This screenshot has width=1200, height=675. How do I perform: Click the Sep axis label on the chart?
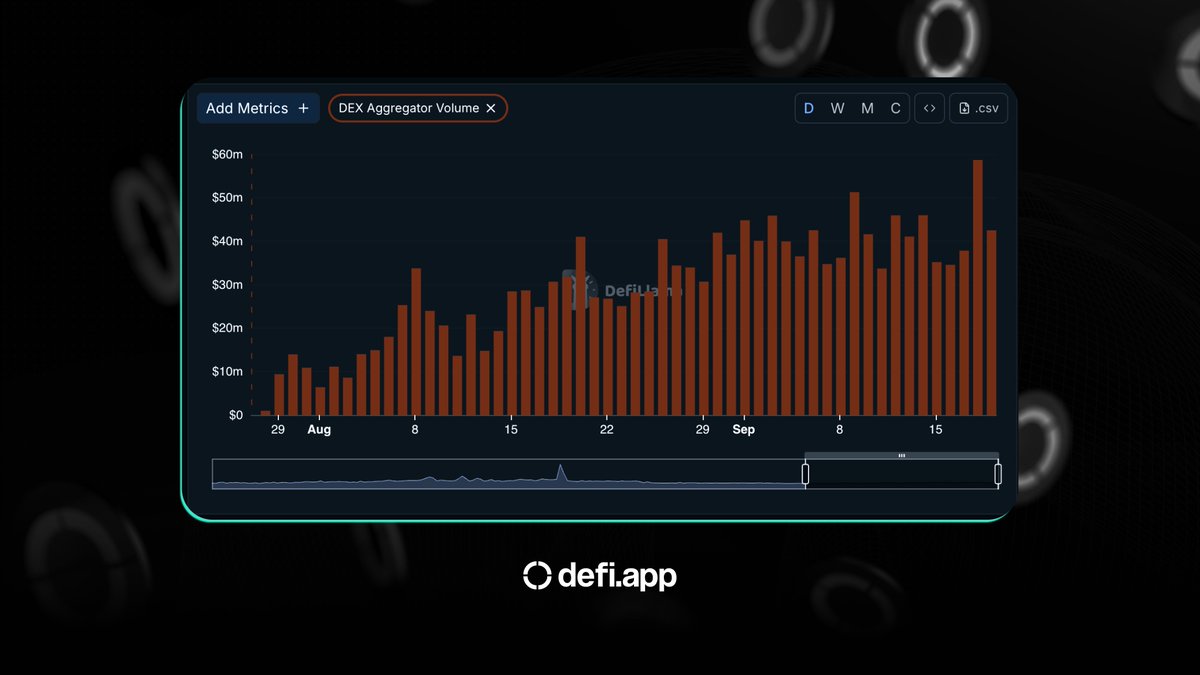(743, 429)
